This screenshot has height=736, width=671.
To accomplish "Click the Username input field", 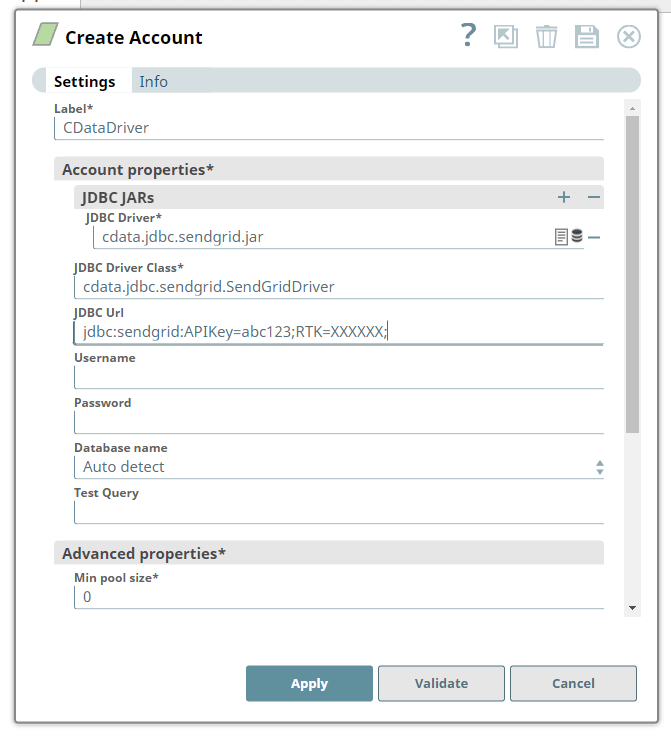I will 339,377.
